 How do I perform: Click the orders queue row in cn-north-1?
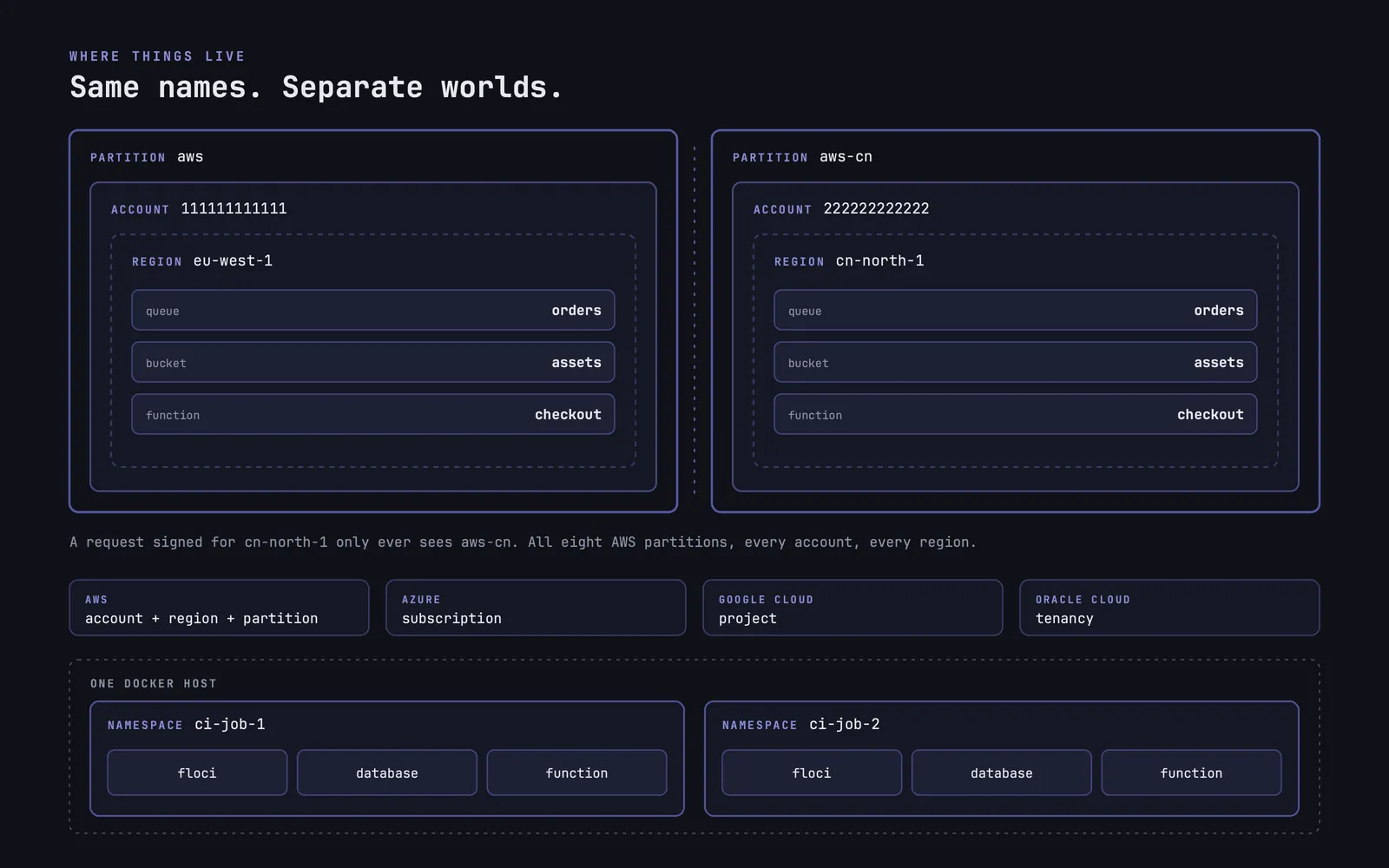(x=1016, y=310)
